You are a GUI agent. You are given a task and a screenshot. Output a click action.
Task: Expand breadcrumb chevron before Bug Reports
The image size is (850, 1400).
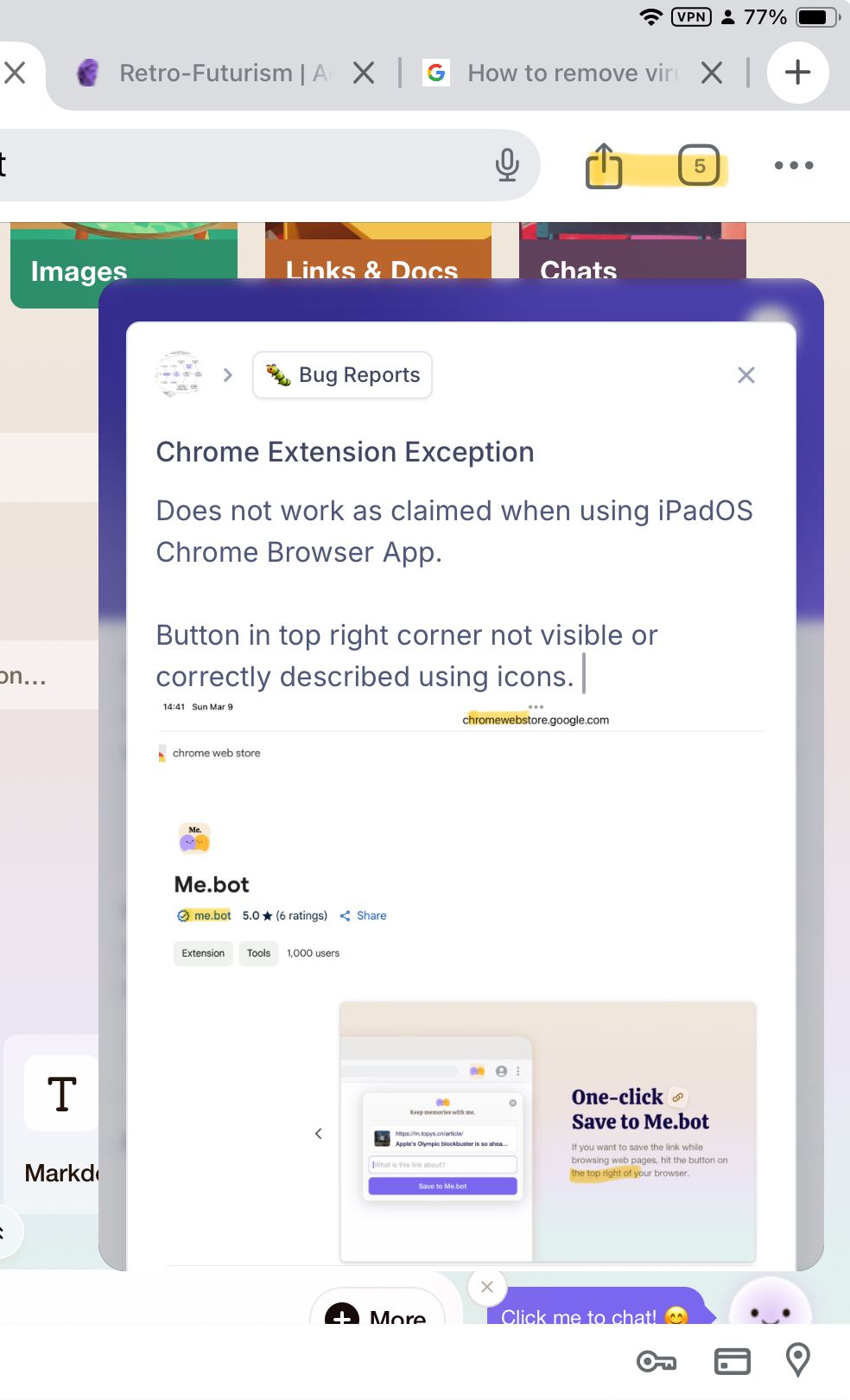pos(228,375)
